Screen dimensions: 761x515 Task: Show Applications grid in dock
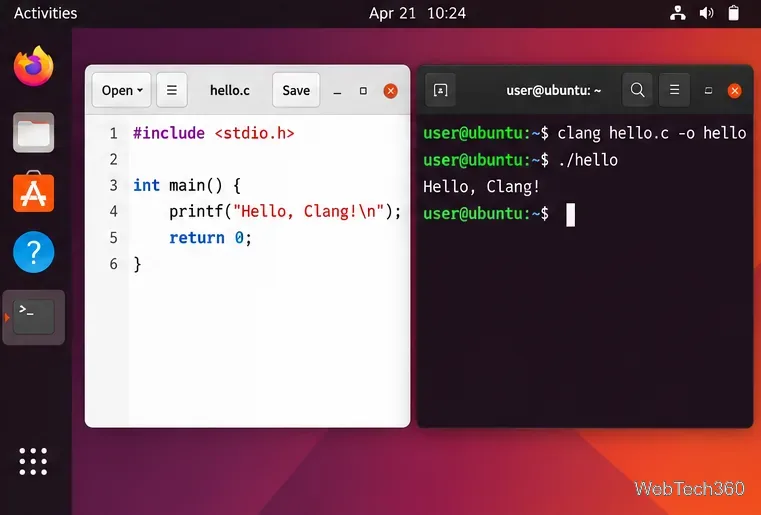[x=33, y=461]
